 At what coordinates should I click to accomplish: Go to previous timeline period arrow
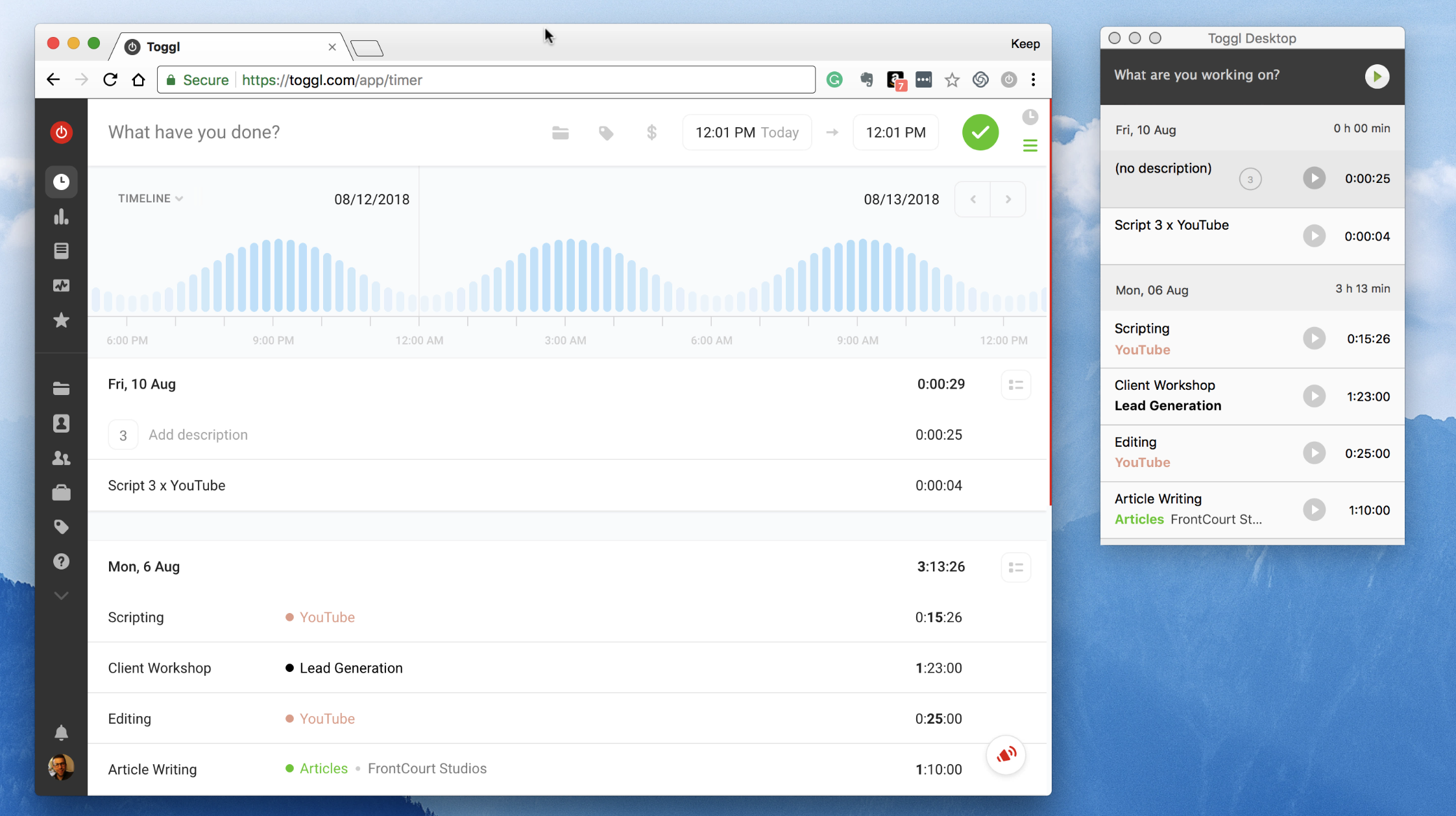coord(973,199)
